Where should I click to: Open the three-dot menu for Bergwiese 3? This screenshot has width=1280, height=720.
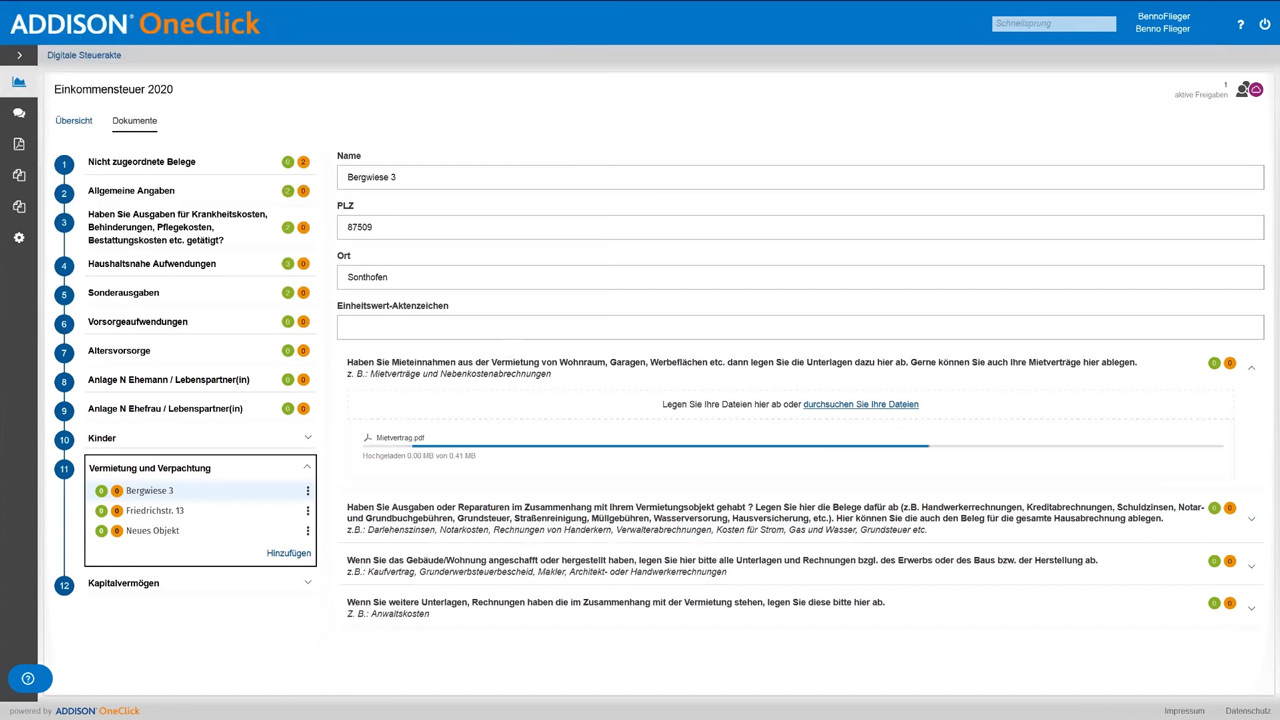[x=307, y=491]
